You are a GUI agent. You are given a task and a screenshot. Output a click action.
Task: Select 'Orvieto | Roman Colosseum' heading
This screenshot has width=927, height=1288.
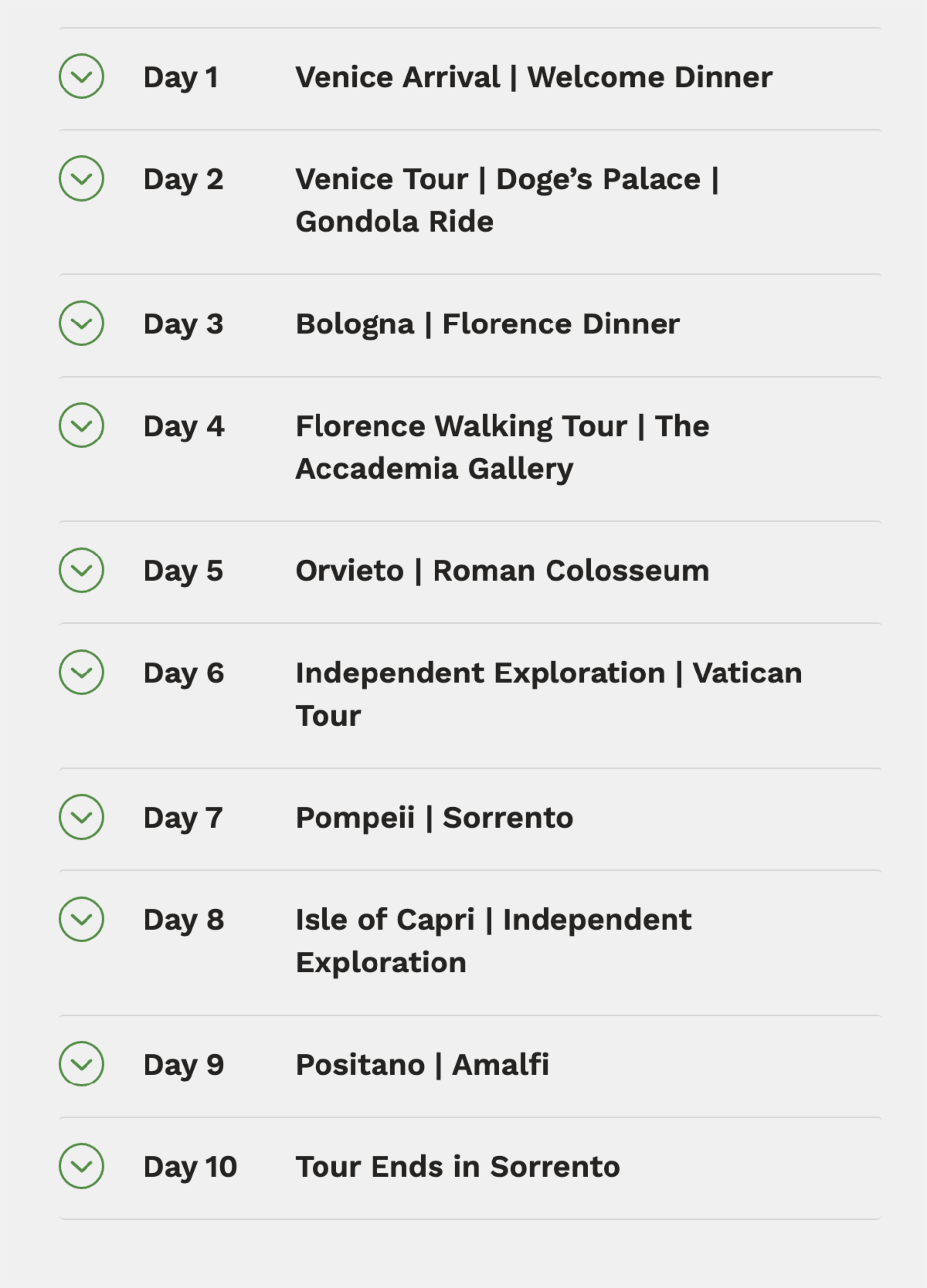point(502,571)
